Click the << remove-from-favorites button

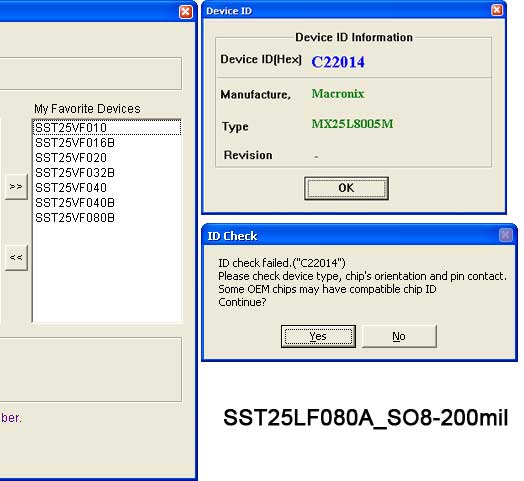pos(16,257)
